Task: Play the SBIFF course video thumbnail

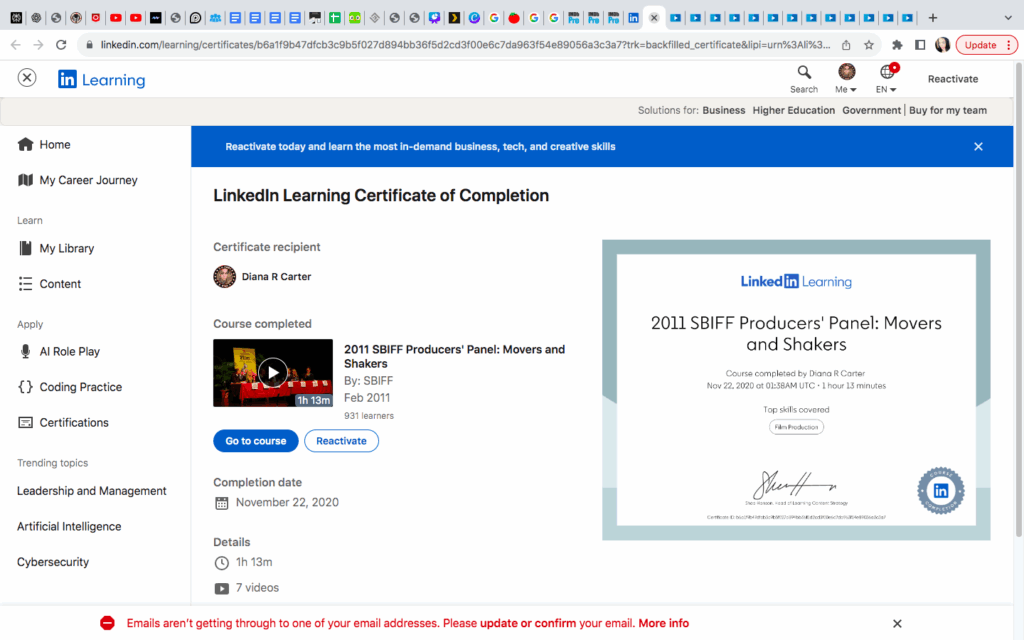Action: coord(273,373)
